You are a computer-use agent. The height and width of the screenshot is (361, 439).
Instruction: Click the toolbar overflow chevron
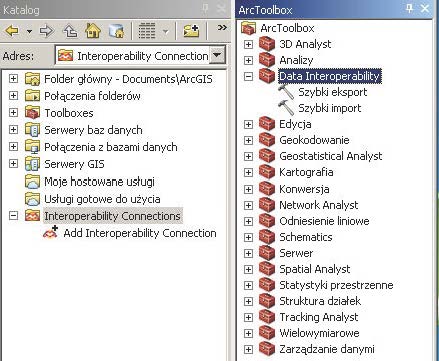coord(222,28)
